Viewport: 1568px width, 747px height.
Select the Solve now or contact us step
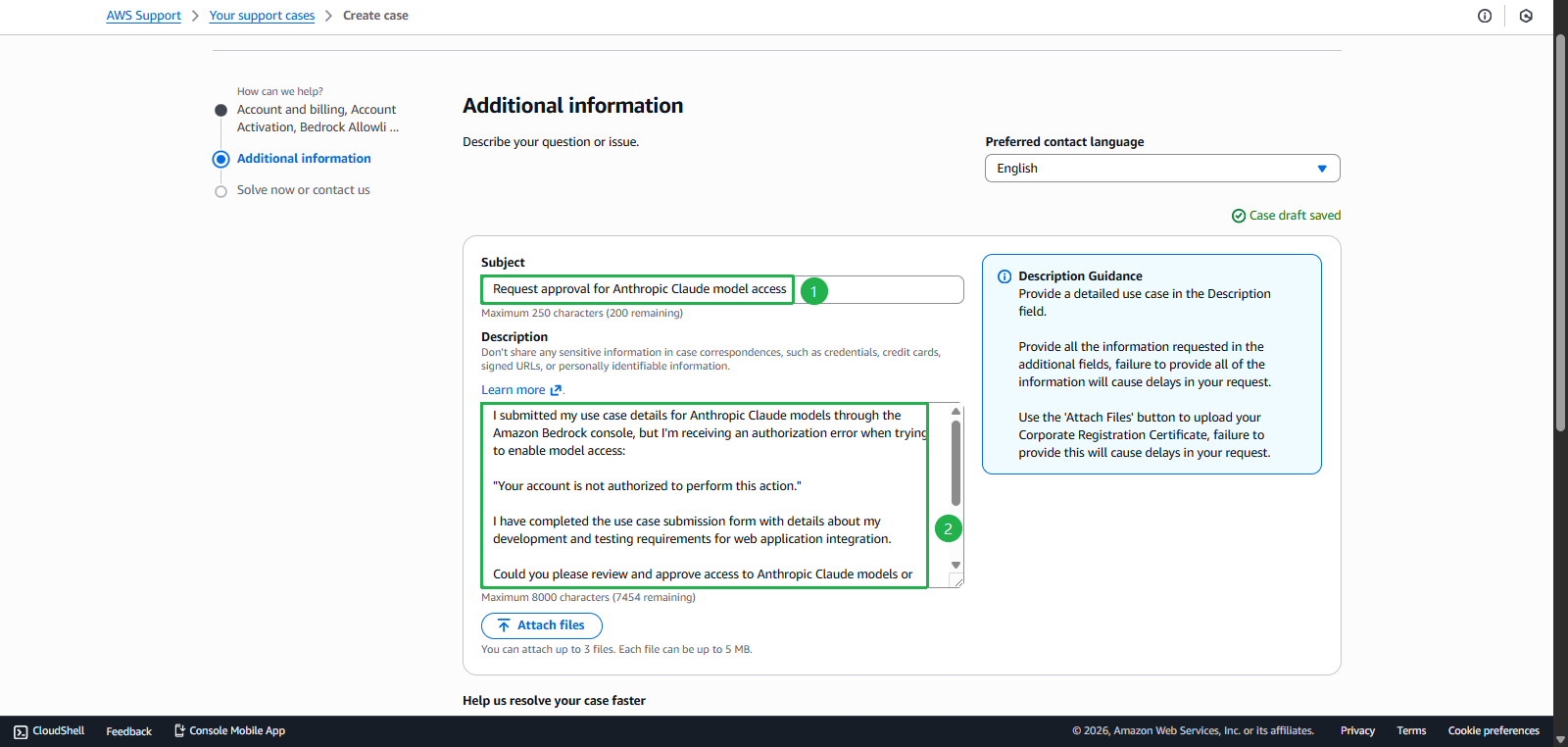click(221, 191)
